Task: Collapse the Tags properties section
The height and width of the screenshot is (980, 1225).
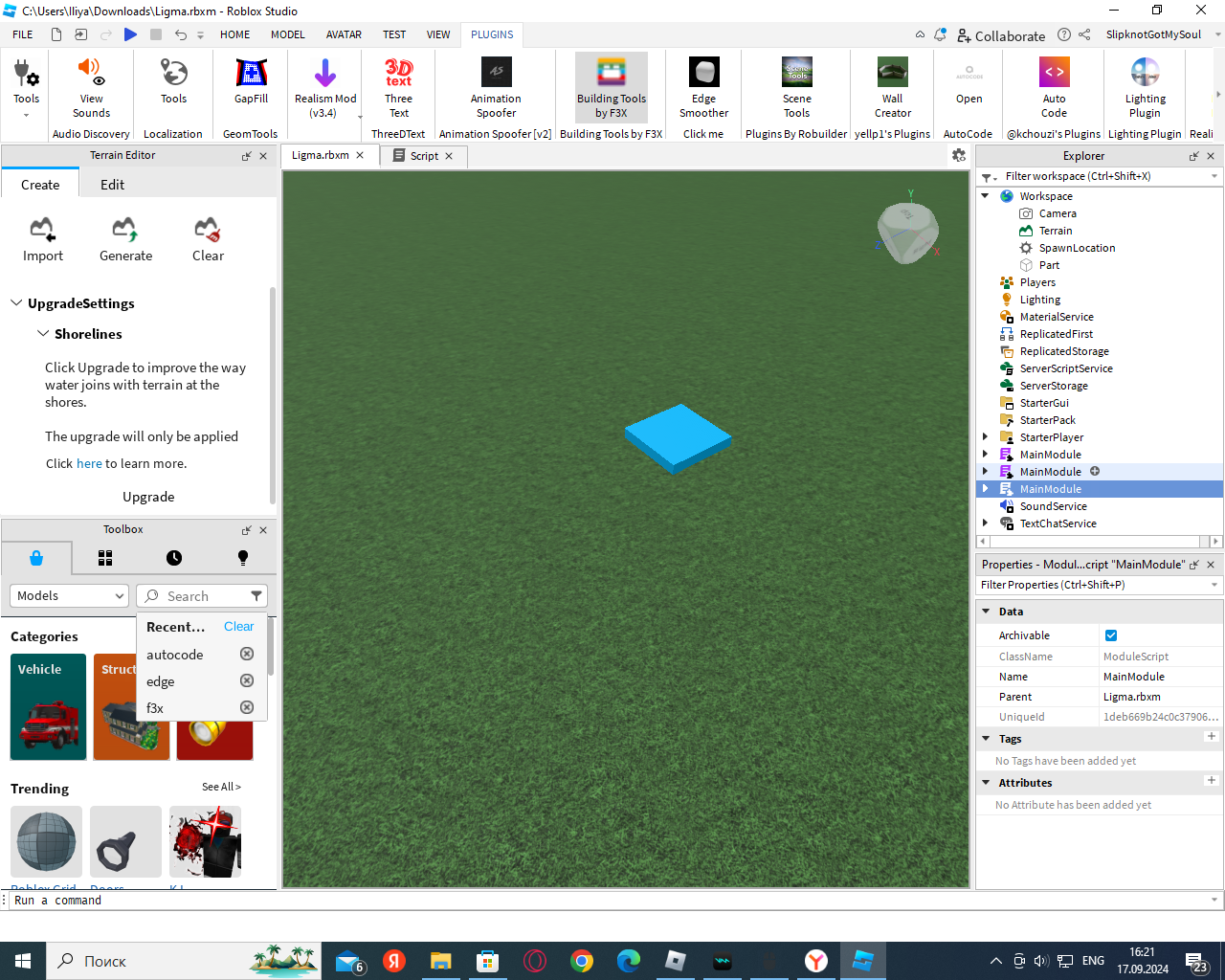Action: coord(986,739)
